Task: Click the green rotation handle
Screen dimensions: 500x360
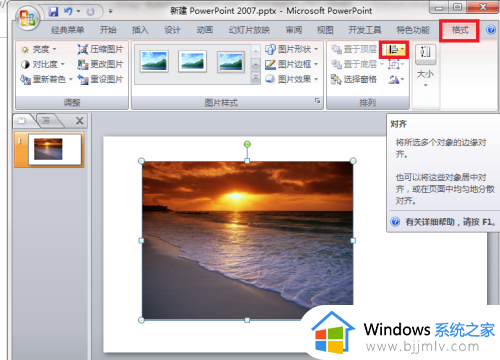Action: [247, 144]
